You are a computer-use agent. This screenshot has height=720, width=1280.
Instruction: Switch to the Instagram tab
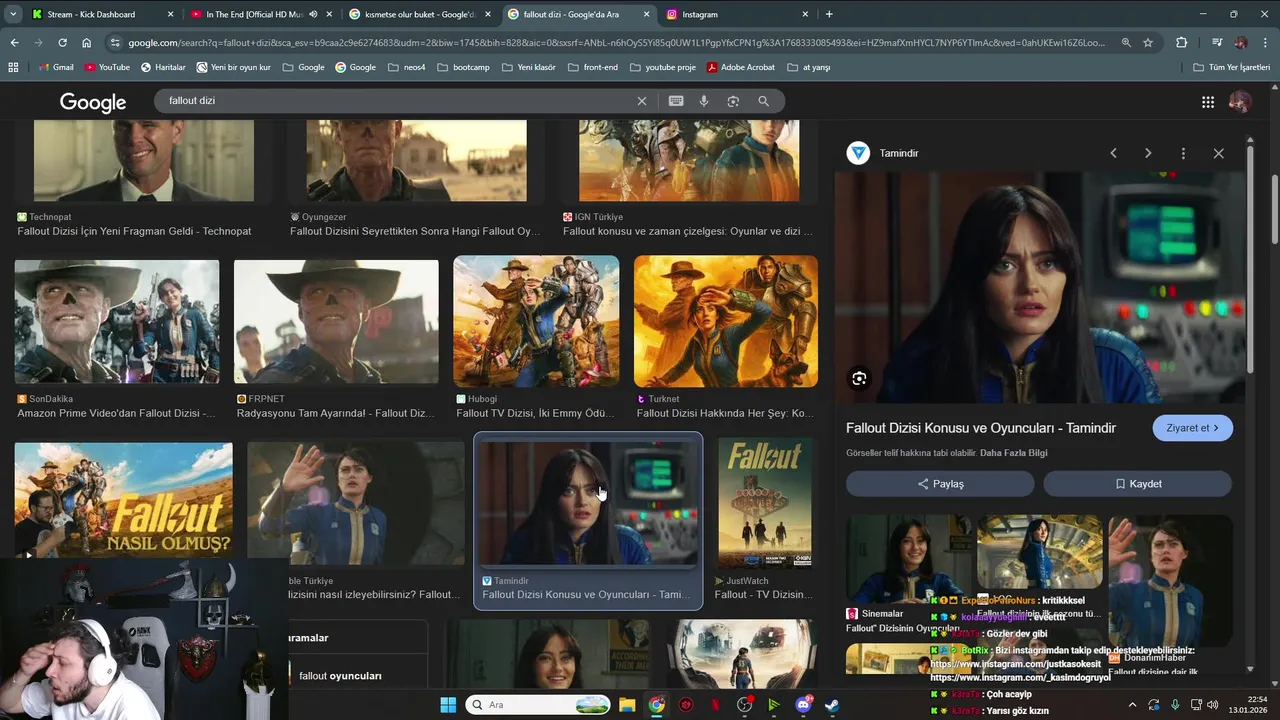(x=737, y=14)
